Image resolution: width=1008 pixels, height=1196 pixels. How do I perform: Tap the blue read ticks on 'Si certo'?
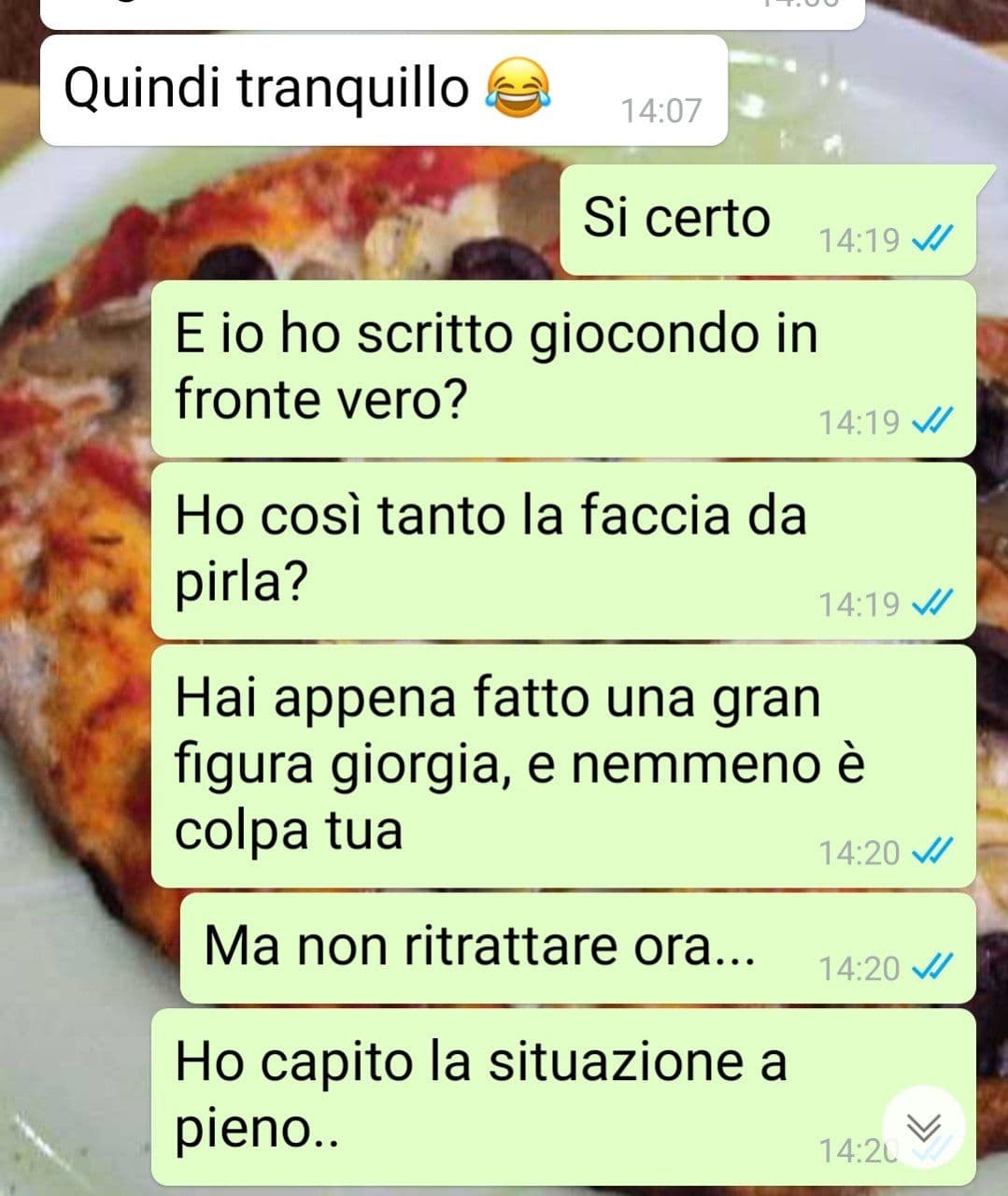pyautogui.click(x=931, y=241)
